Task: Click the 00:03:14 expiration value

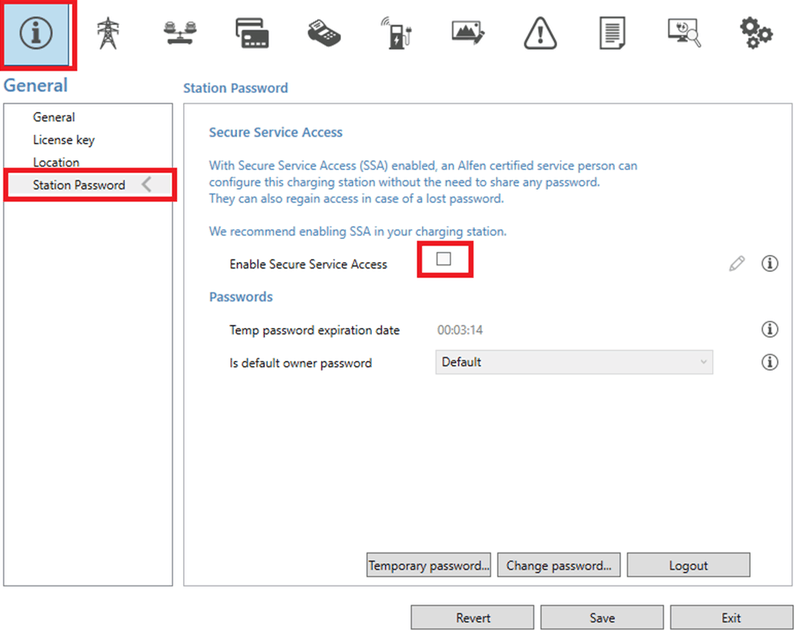Action: 460,330
